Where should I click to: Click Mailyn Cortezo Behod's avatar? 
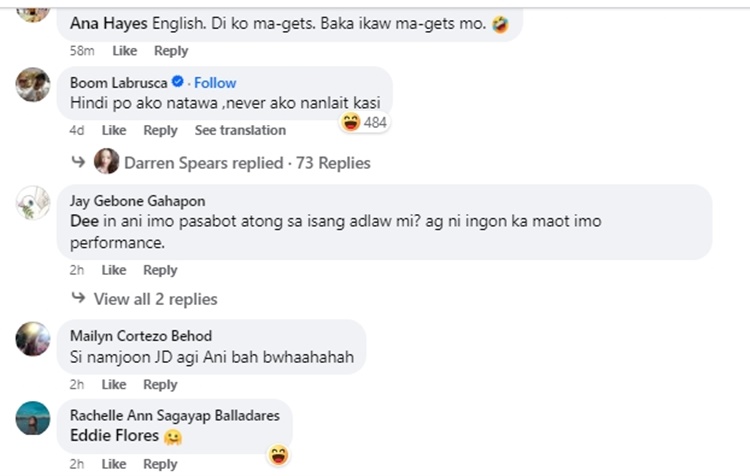point(33,338)
